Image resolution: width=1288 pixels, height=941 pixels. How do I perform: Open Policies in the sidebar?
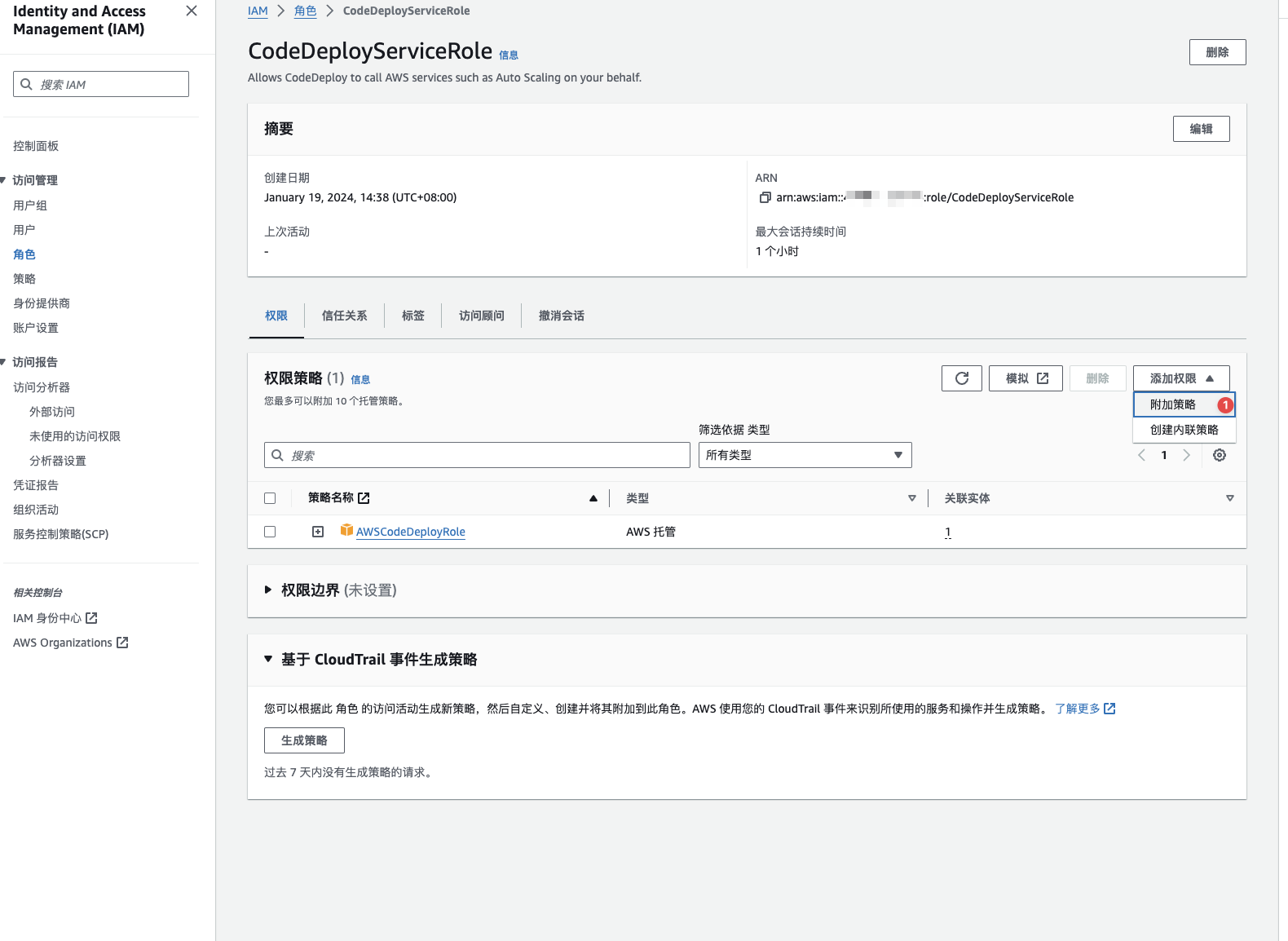click(24, 279)
